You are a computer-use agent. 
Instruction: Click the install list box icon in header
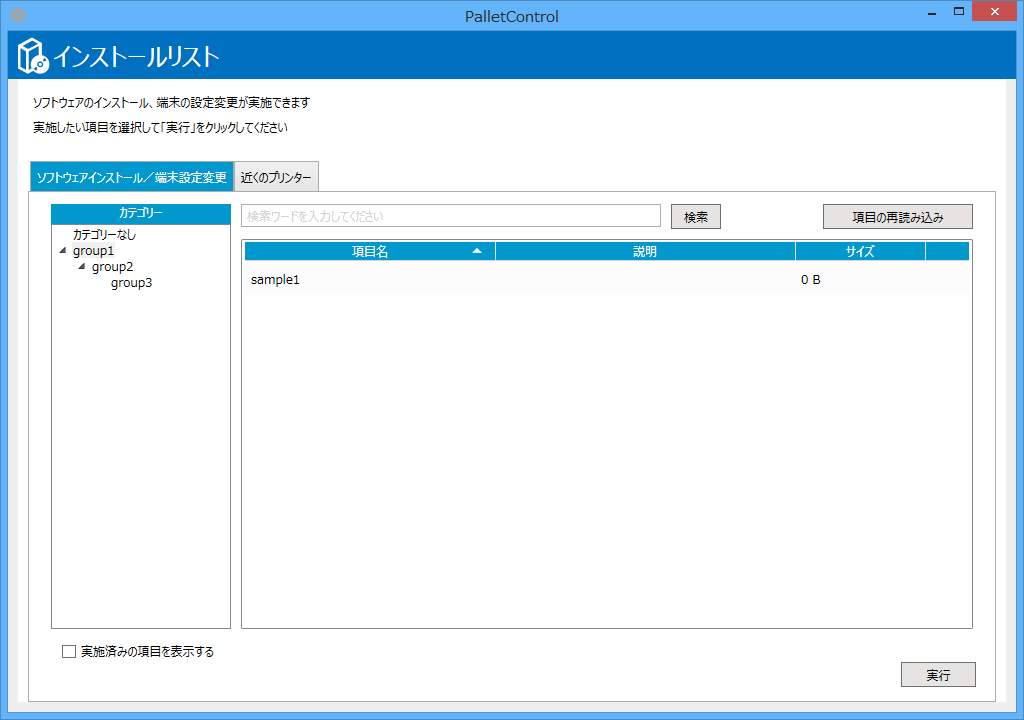coord(33,56)
